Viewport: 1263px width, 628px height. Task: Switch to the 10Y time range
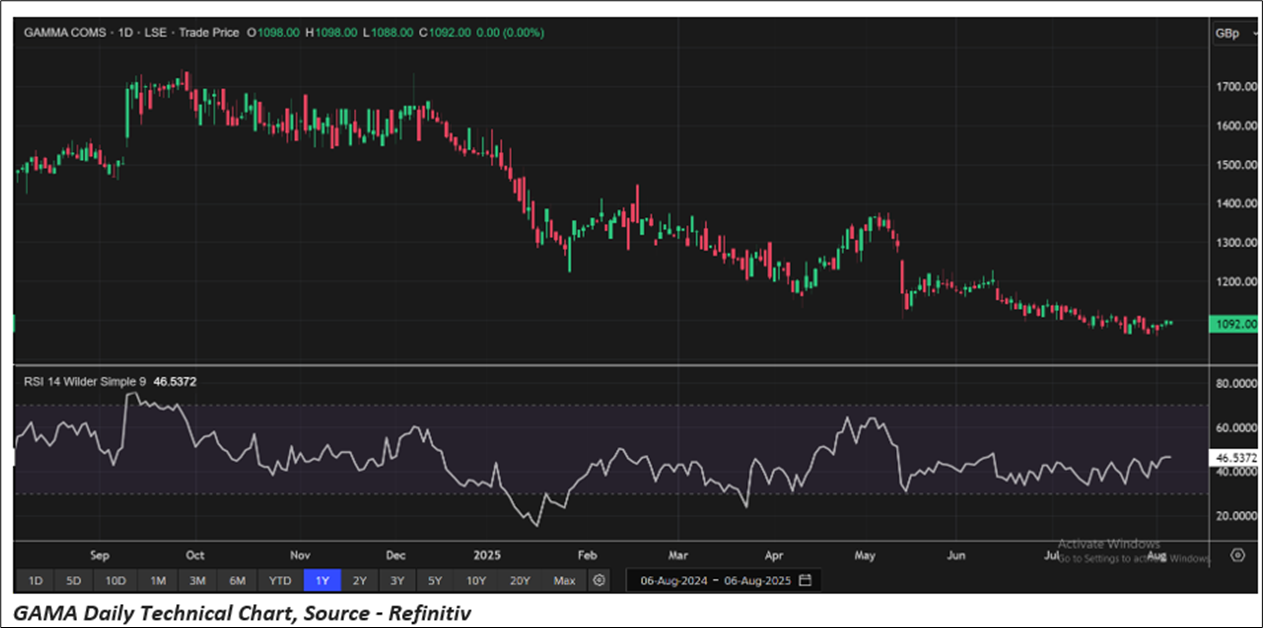(476, 580)
